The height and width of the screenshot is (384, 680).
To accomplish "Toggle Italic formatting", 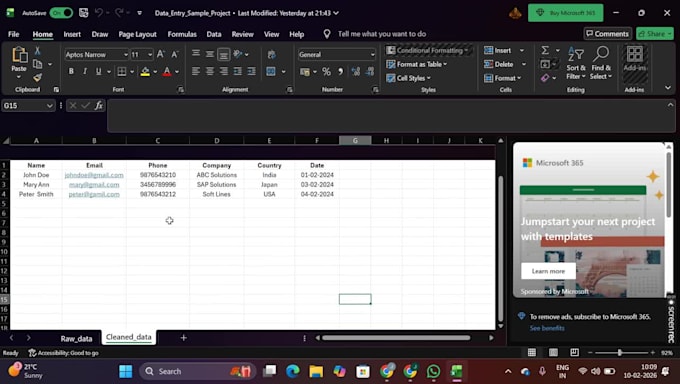I will tap(85, 72).
